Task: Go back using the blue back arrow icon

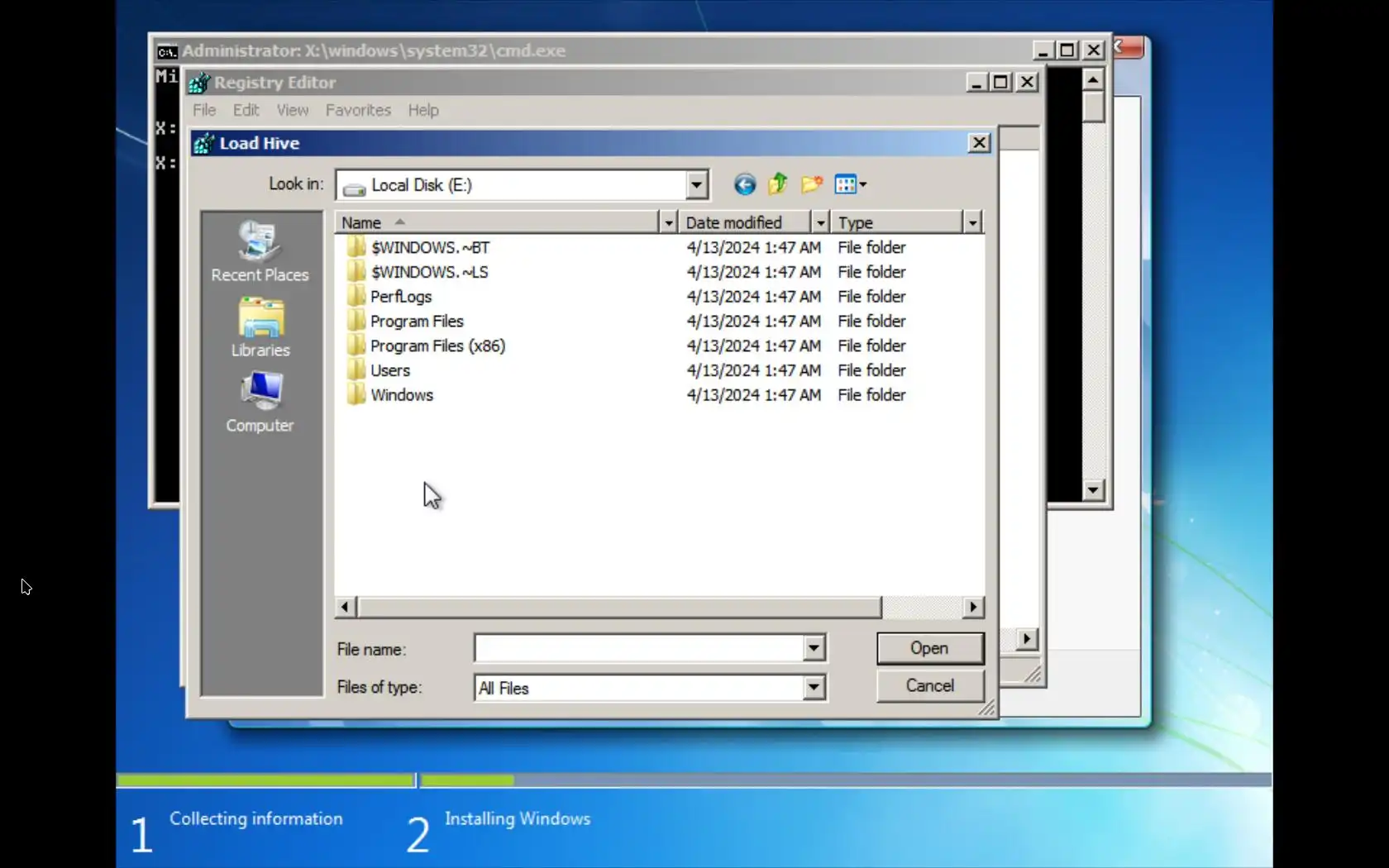Action: pos(744,184)
